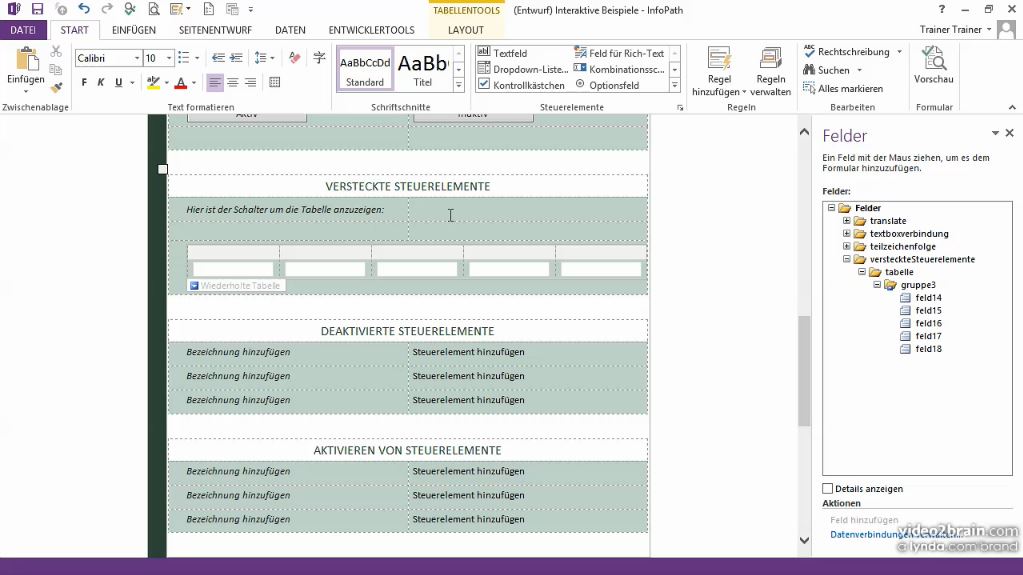Open the Vorschau form preview
Viewport: 1023px width, 575px height.
(x=934, y=65)
